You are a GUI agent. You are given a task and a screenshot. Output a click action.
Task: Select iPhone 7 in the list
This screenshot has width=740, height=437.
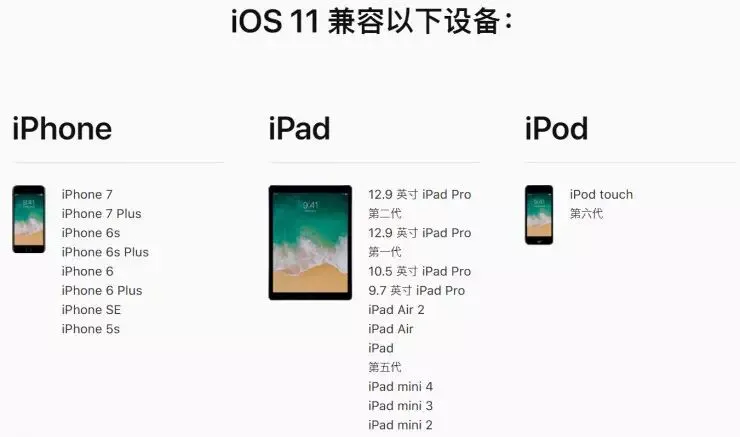(87, 194)
